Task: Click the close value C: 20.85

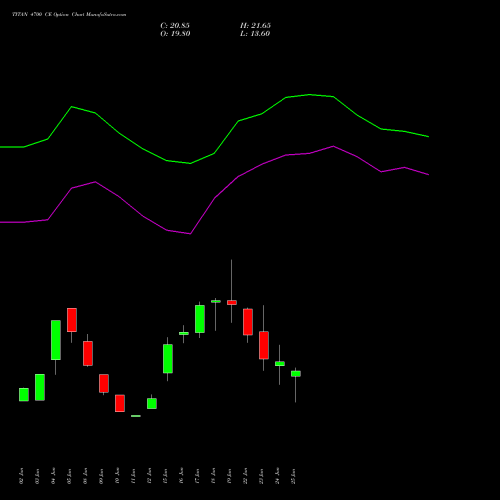Action: 175,26
